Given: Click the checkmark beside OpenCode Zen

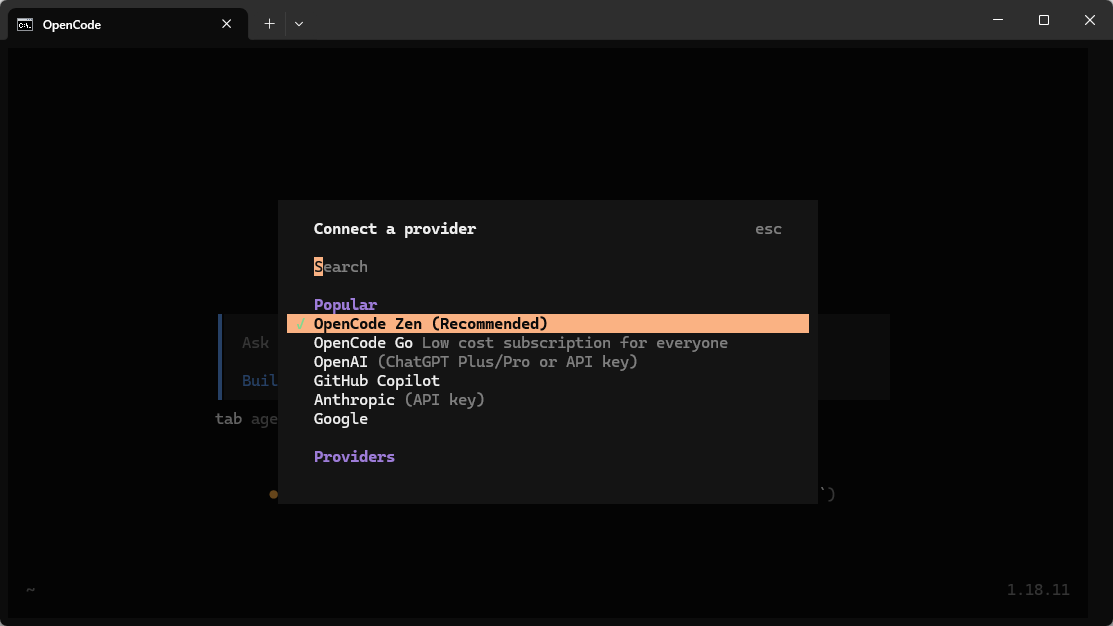Looking at the screenshot, I should click(301, 324).
